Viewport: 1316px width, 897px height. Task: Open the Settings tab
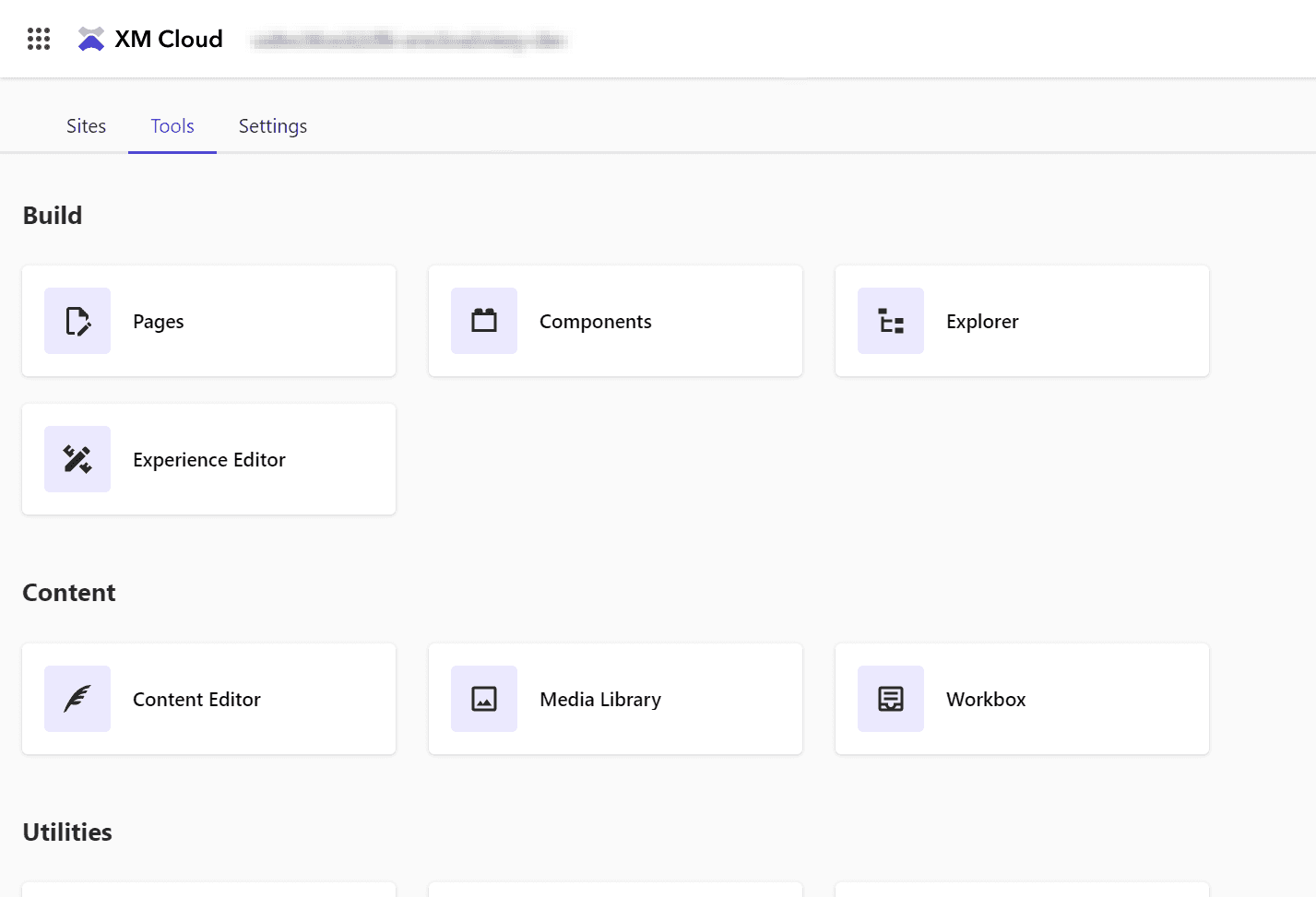(x=273, y=126)
